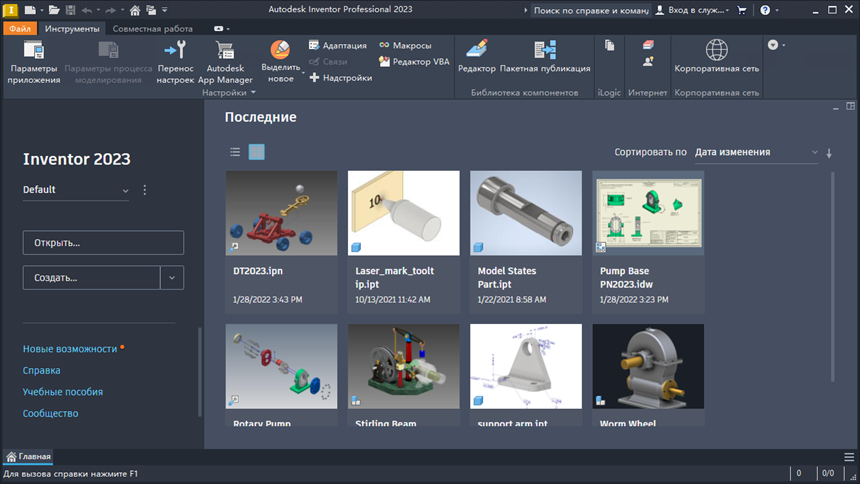Open Адаптация customization command
The height and width of the screenshot is (484, 860).
click(338, 45)
